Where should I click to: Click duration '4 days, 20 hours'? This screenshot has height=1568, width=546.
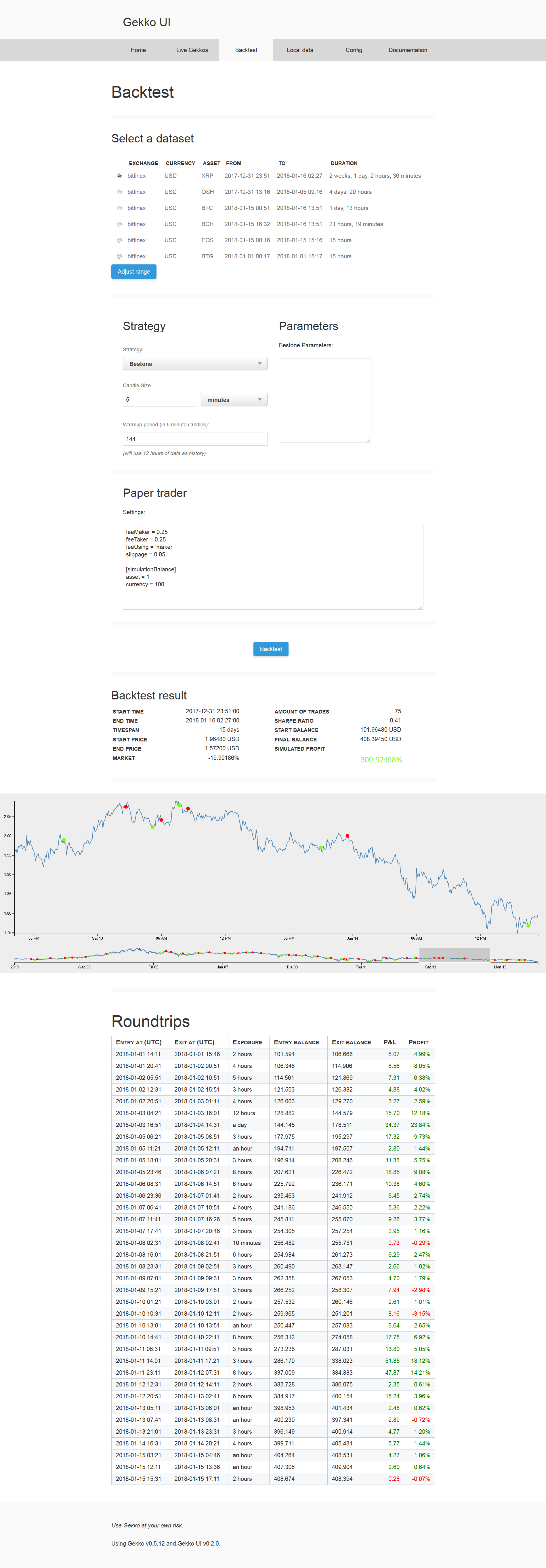coord(350,192)
